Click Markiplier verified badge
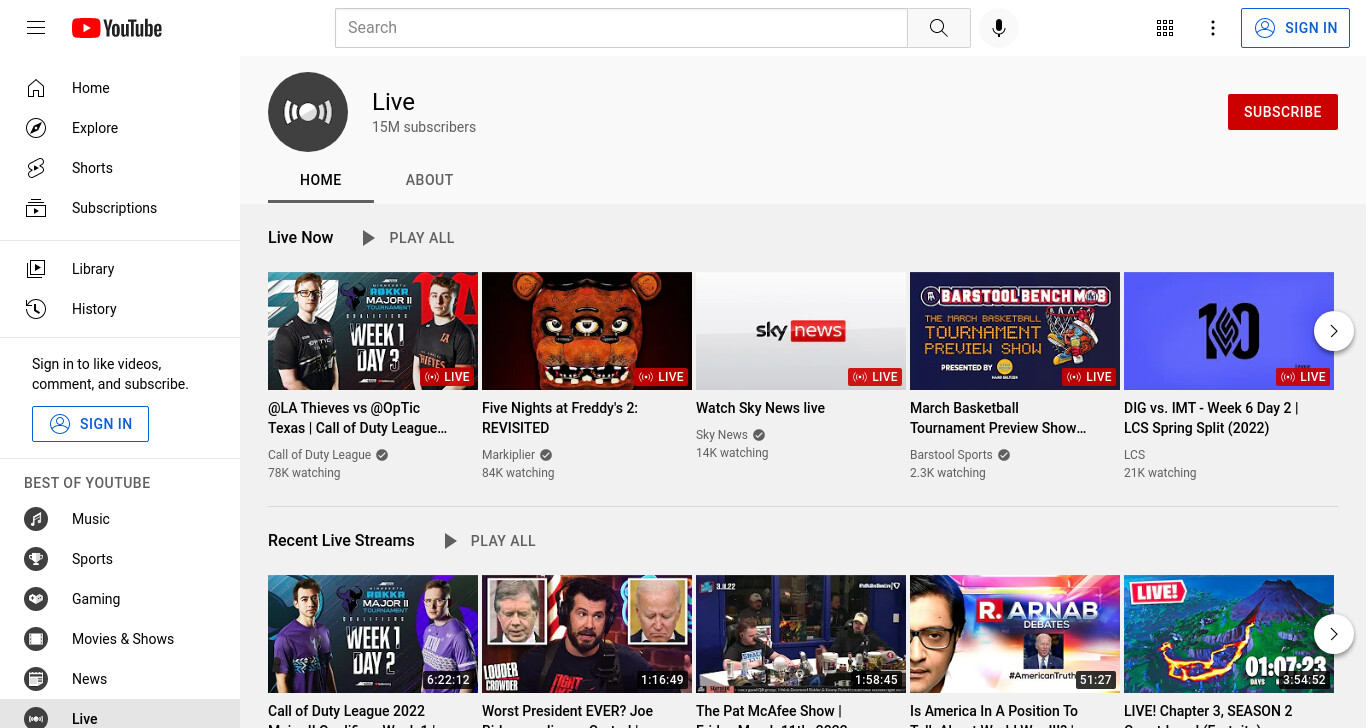This screenshot has width=1366, height=728. pyautogui.click(x=546, y=455)
